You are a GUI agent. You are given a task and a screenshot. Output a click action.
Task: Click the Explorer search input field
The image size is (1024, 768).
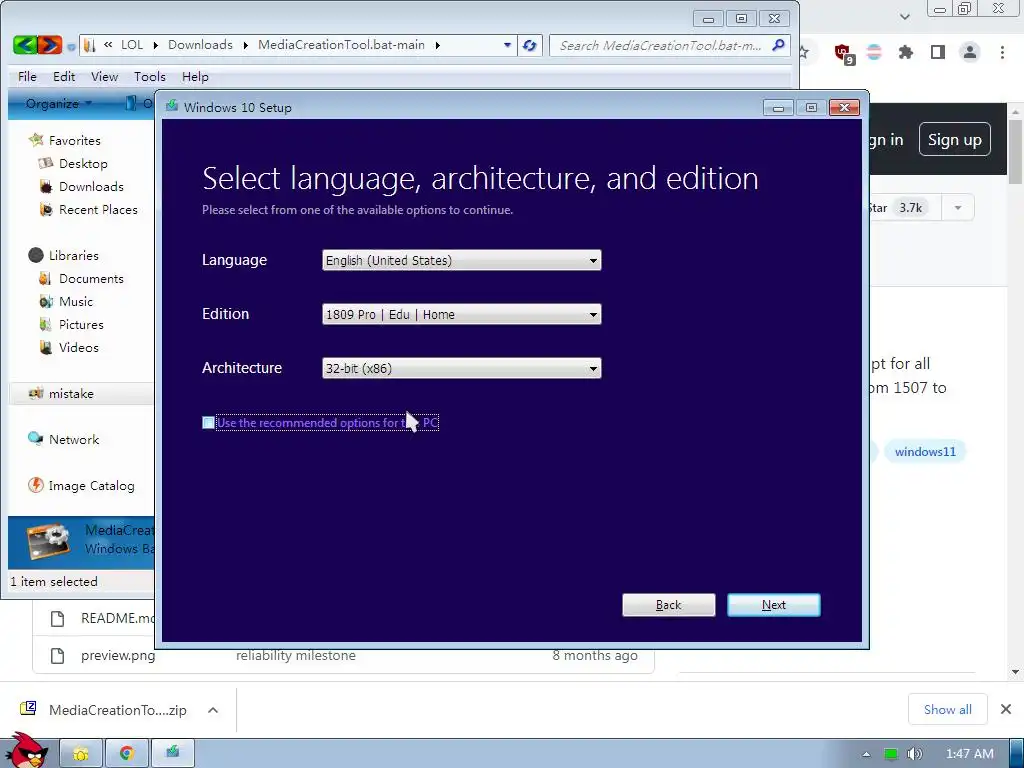(x=661, y=45)
